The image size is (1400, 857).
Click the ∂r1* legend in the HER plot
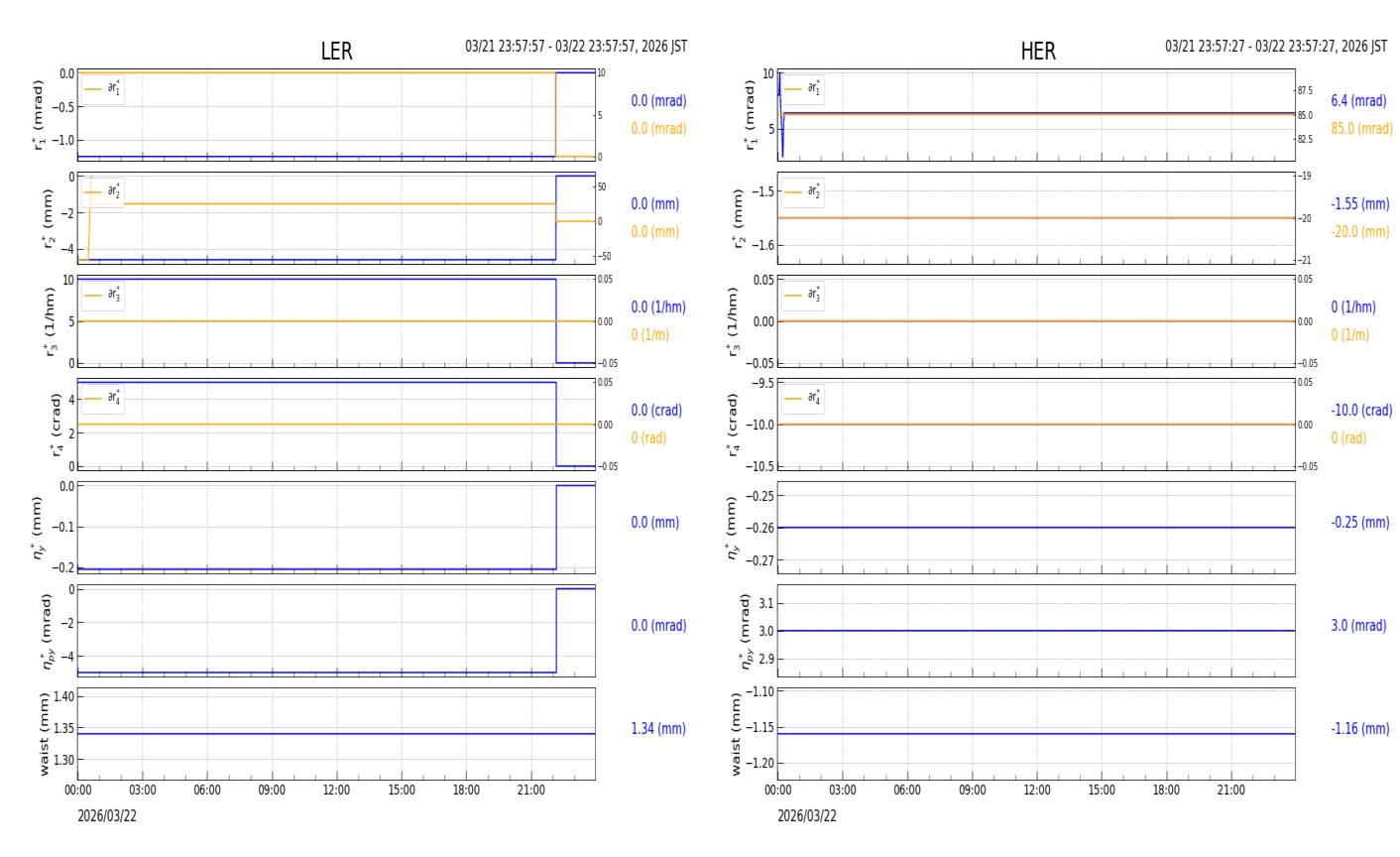[803, 89]
